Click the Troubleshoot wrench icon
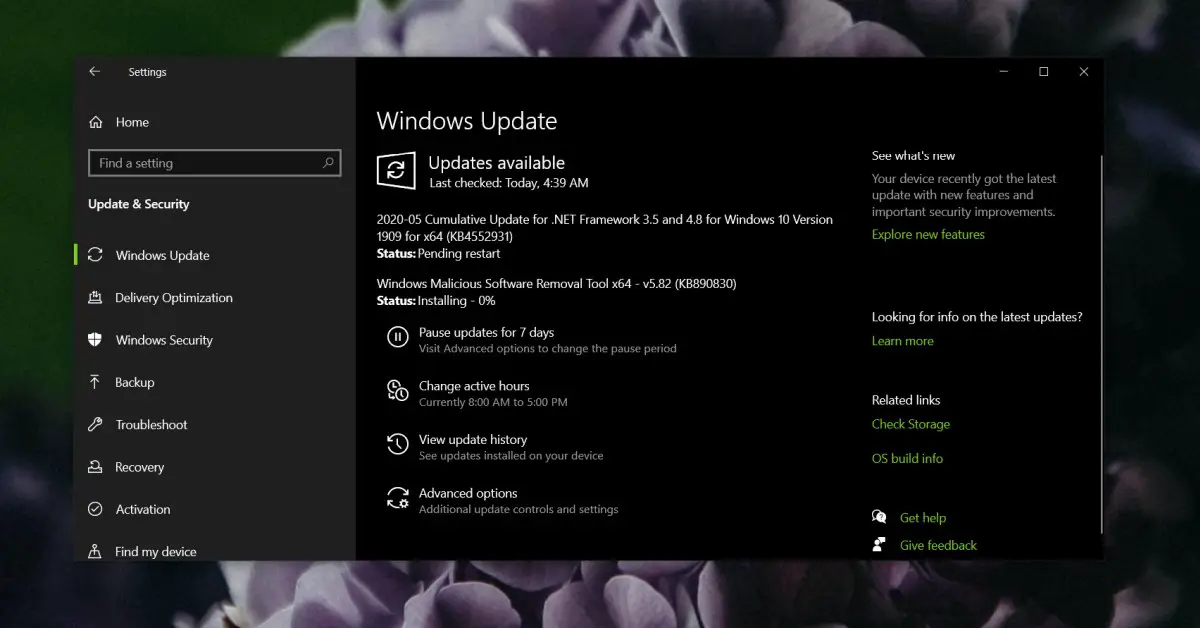The width and height of the screenshot is (1200, 628). (95, 425)
